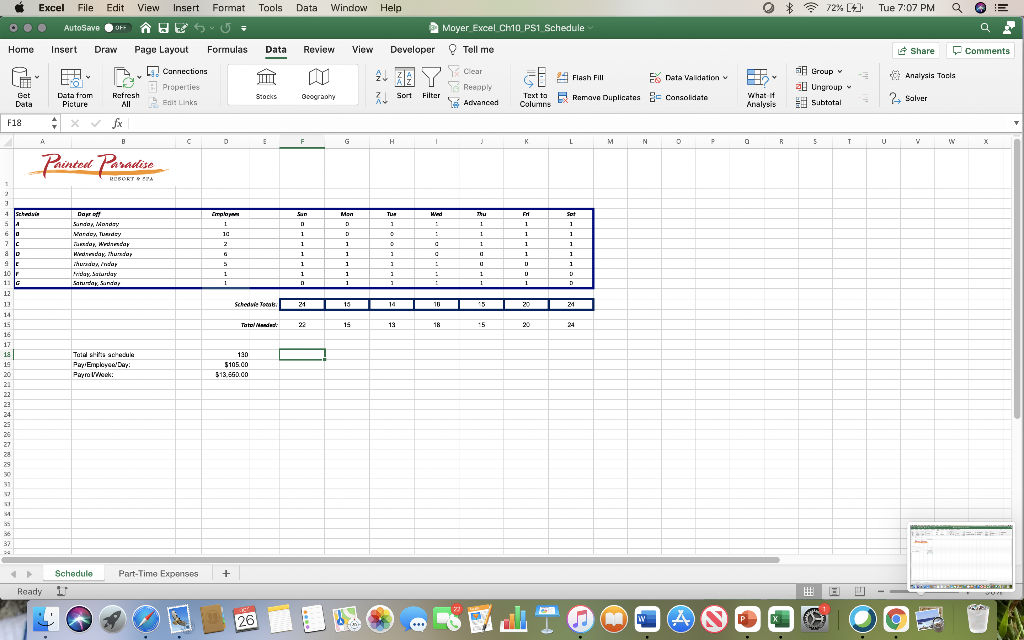This screenshot has height=640, width=1024.
Task: Click the formula bar fx icon
Action: point(118,123)
